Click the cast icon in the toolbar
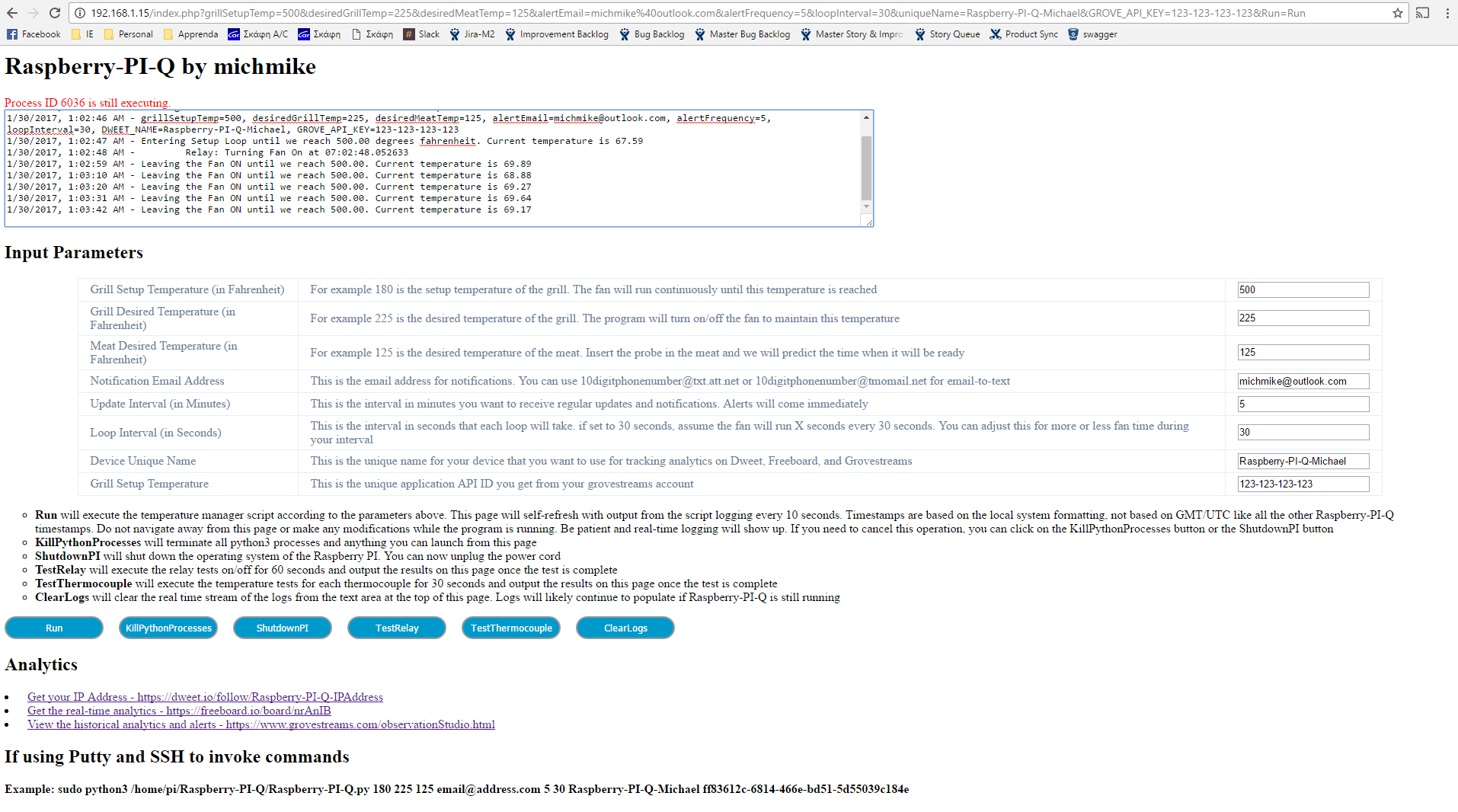This screenshot has width=1458, height=812. (x=1422, y=13)
